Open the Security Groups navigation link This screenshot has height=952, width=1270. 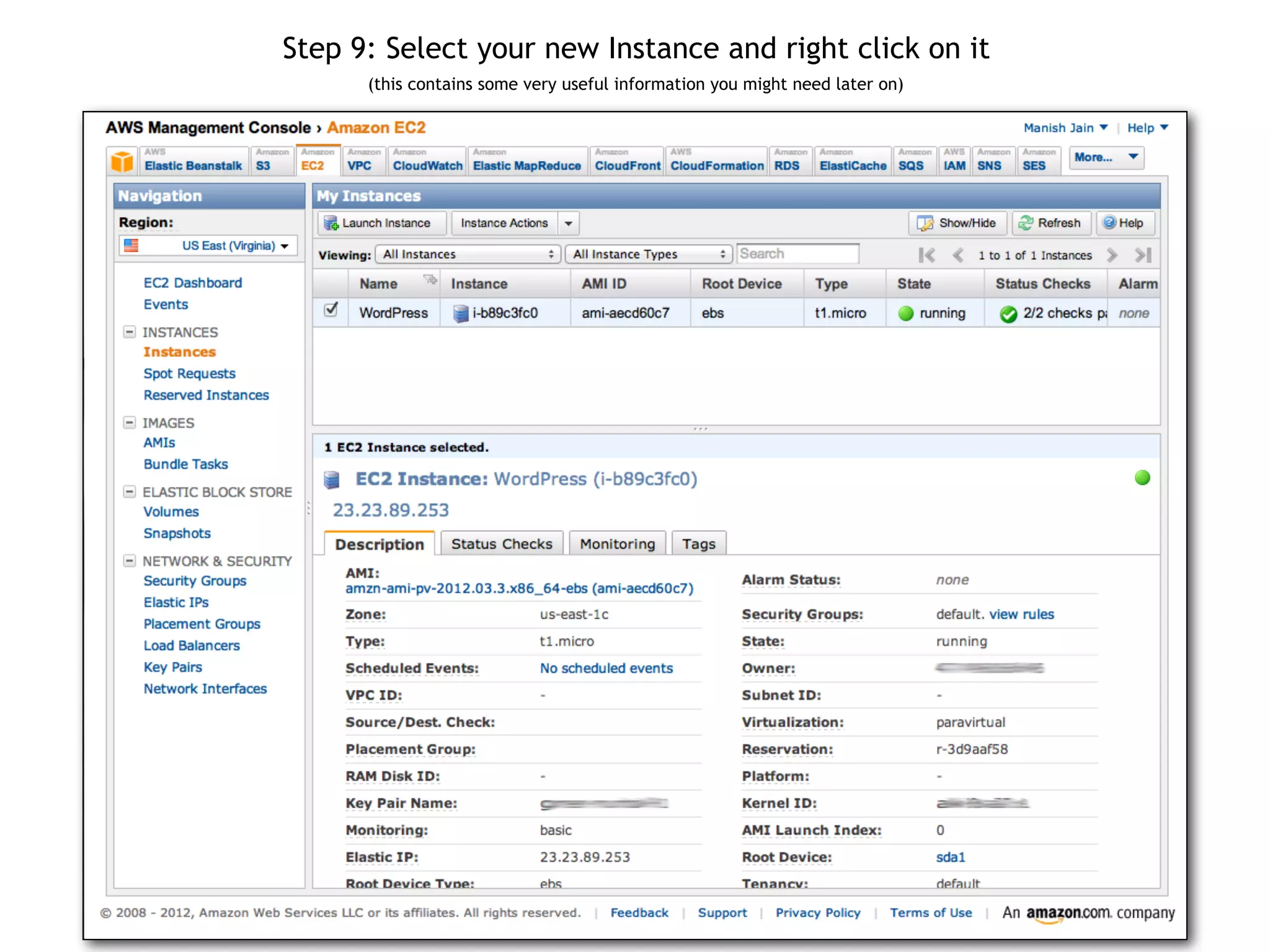[195, 581]
